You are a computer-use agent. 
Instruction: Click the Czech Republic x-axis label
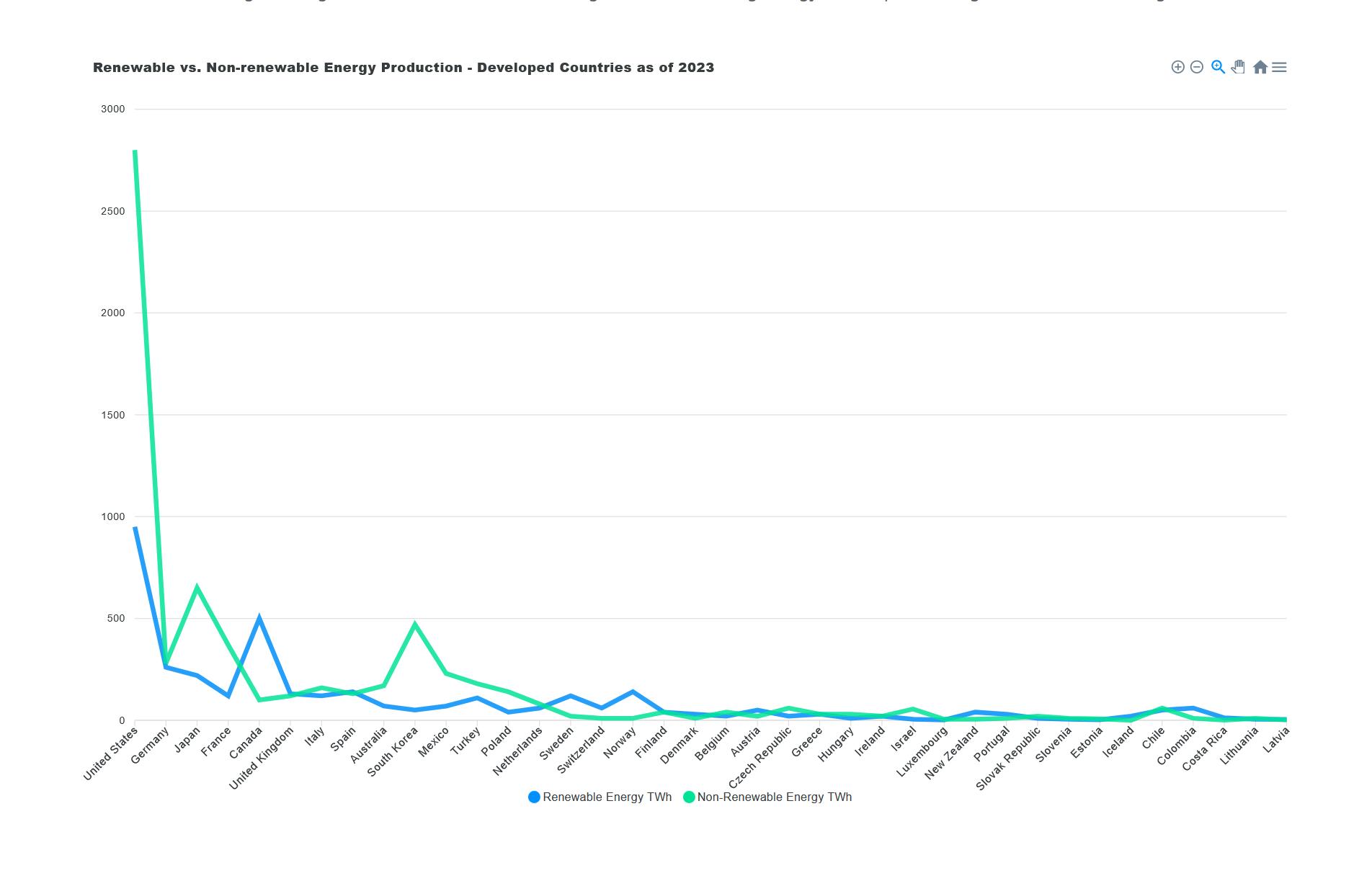pyautogui.click(x=760, y=756)
